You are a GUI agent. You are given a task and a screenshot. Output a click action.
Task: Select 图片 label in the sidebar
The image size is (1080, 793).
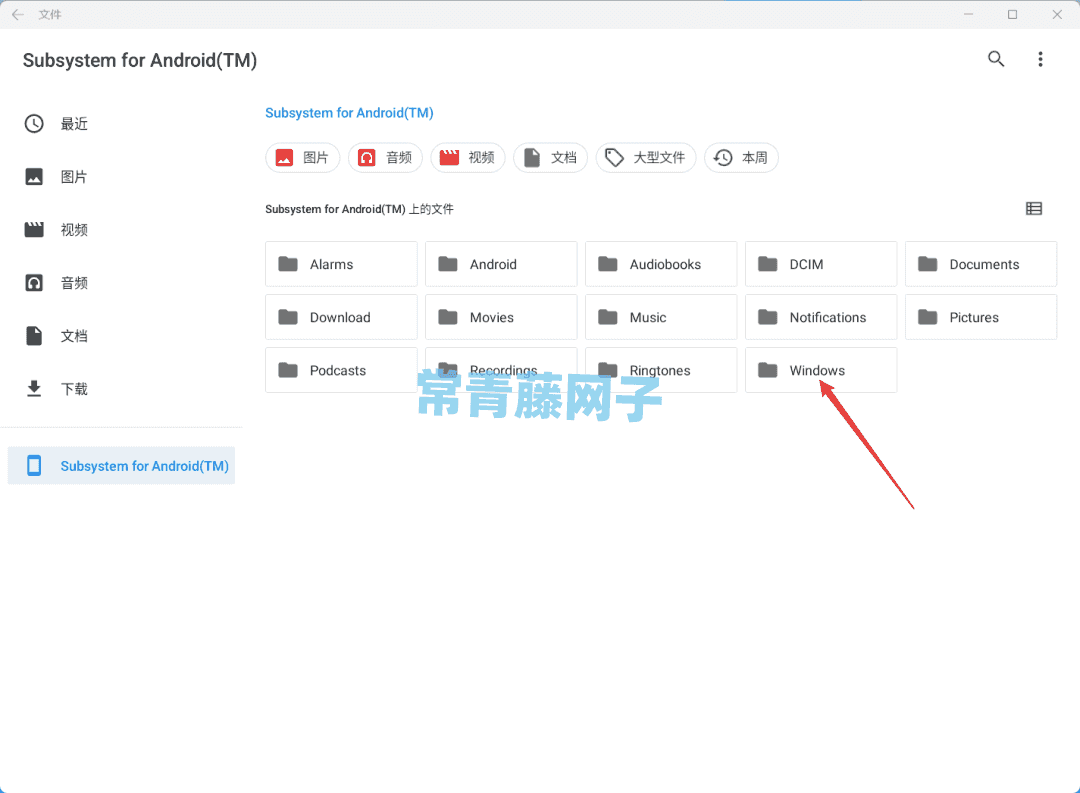point(74,177)
